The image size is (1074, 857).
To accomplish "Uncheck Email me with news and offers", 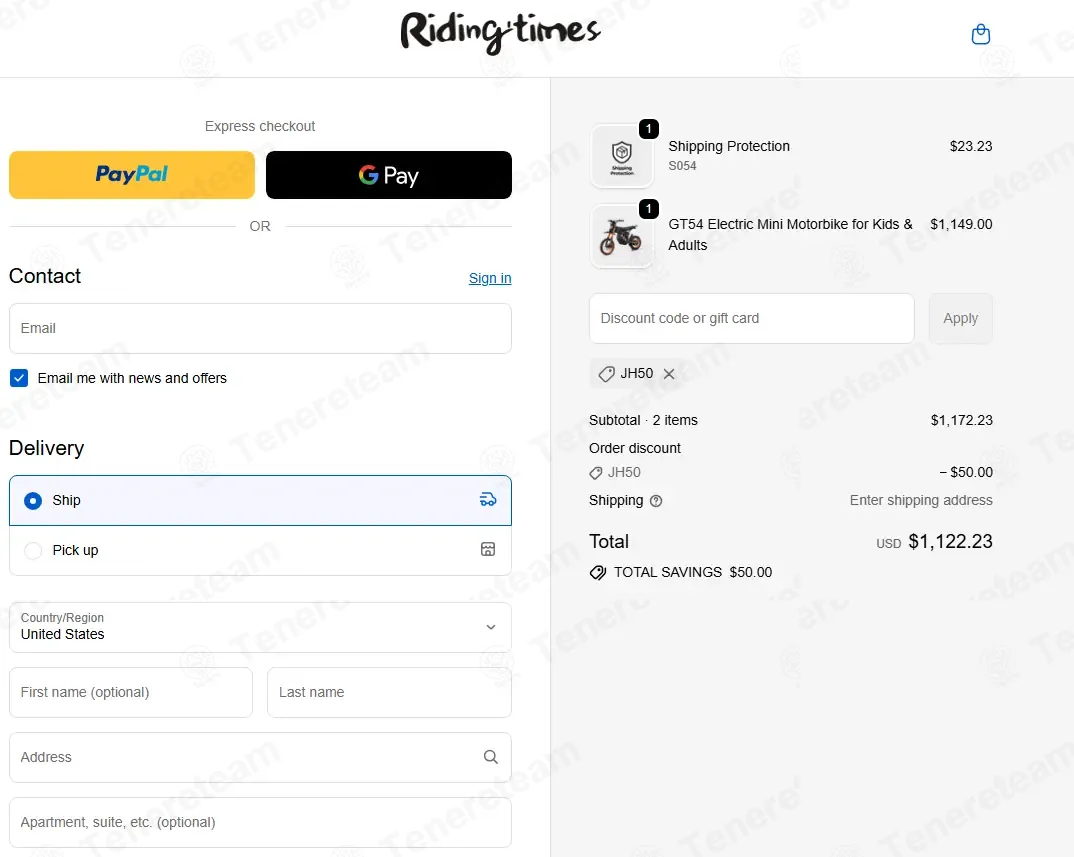I will [x=19, y=378].
